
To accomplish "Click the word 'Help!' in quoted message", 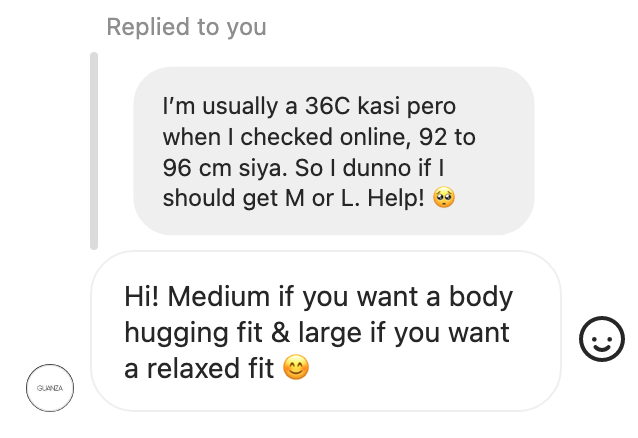I will 396,198.
